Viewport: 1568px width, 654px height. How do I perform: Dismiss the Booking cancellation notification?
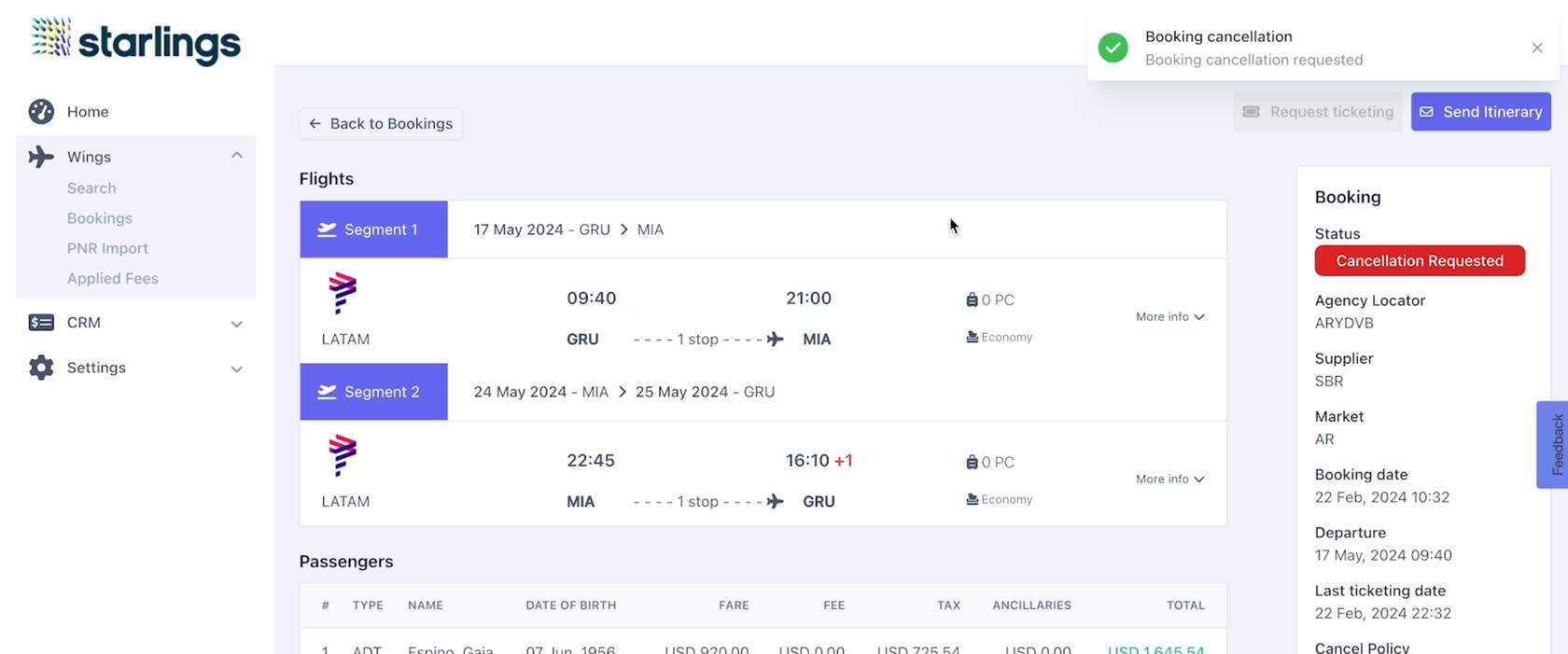coord(1536,48)
